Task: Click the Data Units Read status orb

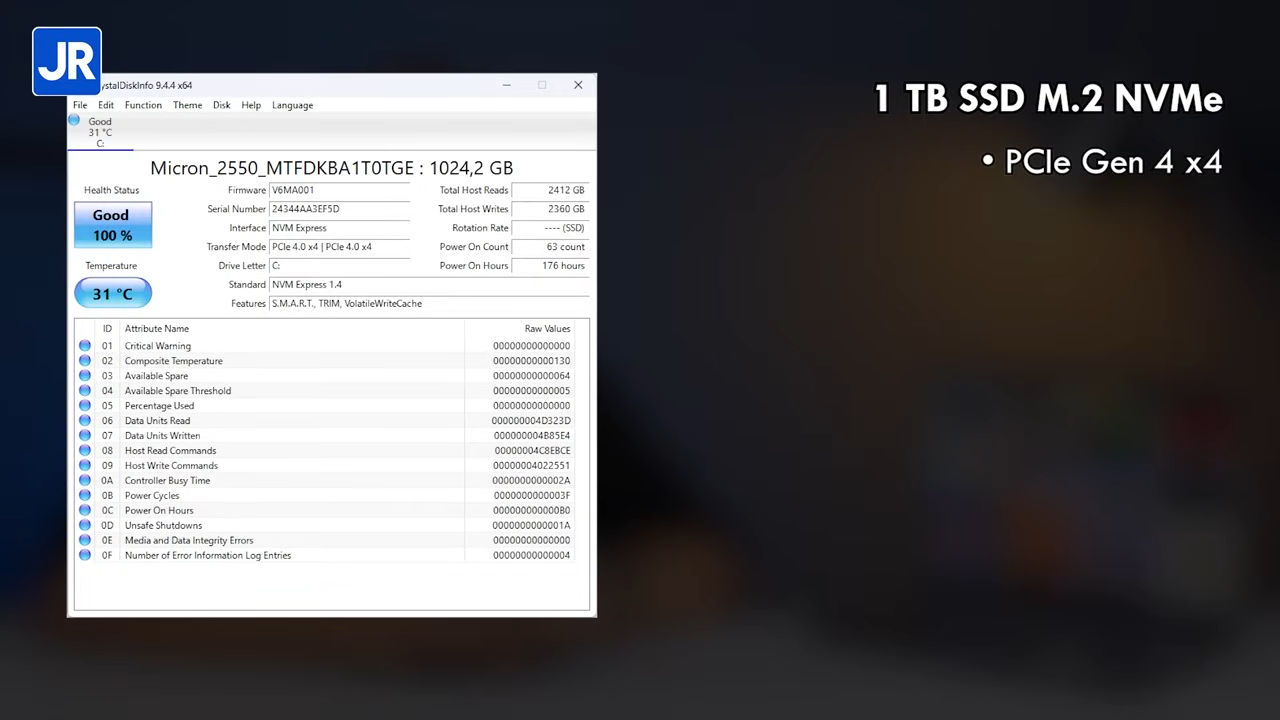Action: (x=85, y=421)
